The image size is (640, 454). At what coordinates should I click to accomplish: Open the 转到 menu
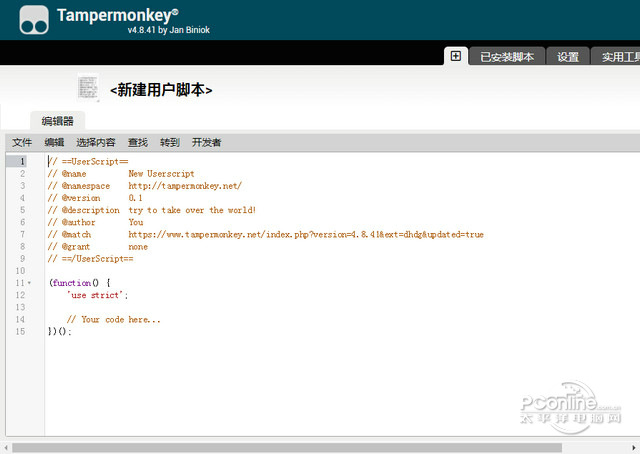point(170,142)
